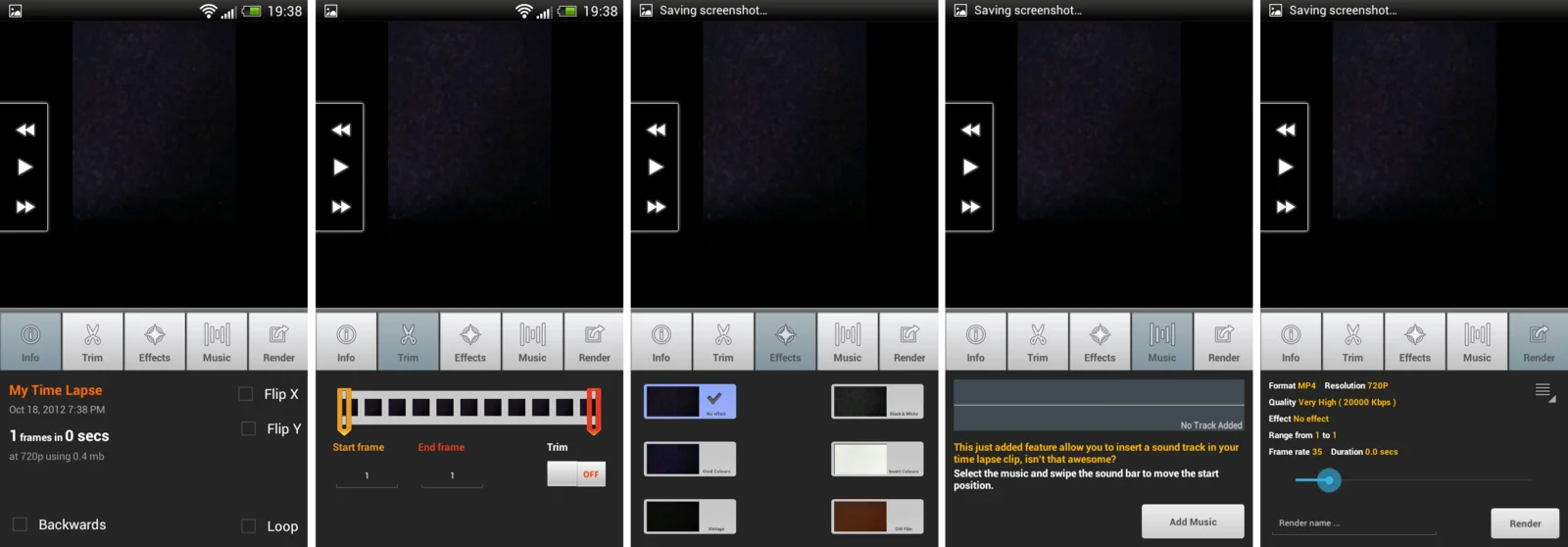Tap picture notification icon on My Time Lapse screen
The image size is (1568, 547).
tap(16, 11)
